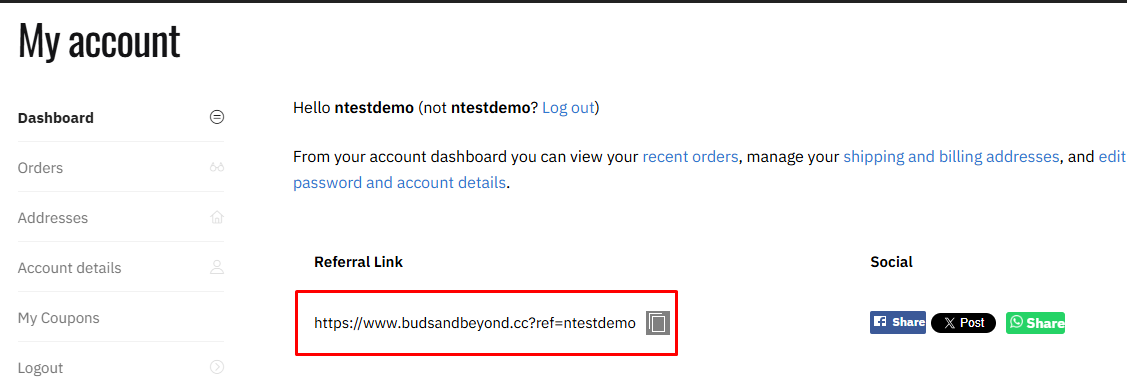The height and width of the screenshot is (392, 1127).
Task: Open the Dashboard sidebar item
Action: [121, 117]
